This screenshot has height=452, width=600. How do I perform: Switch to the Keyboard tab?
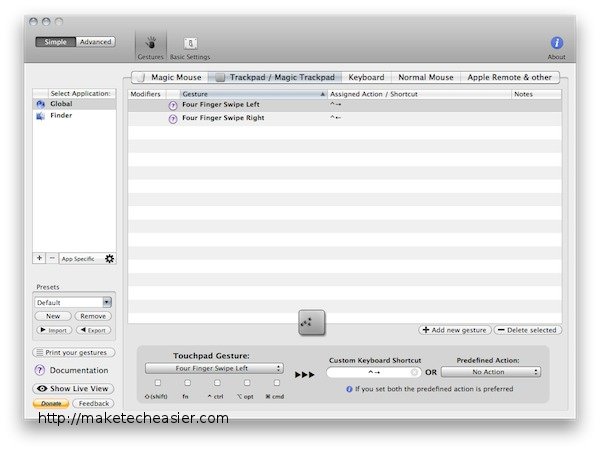point(366,77)
